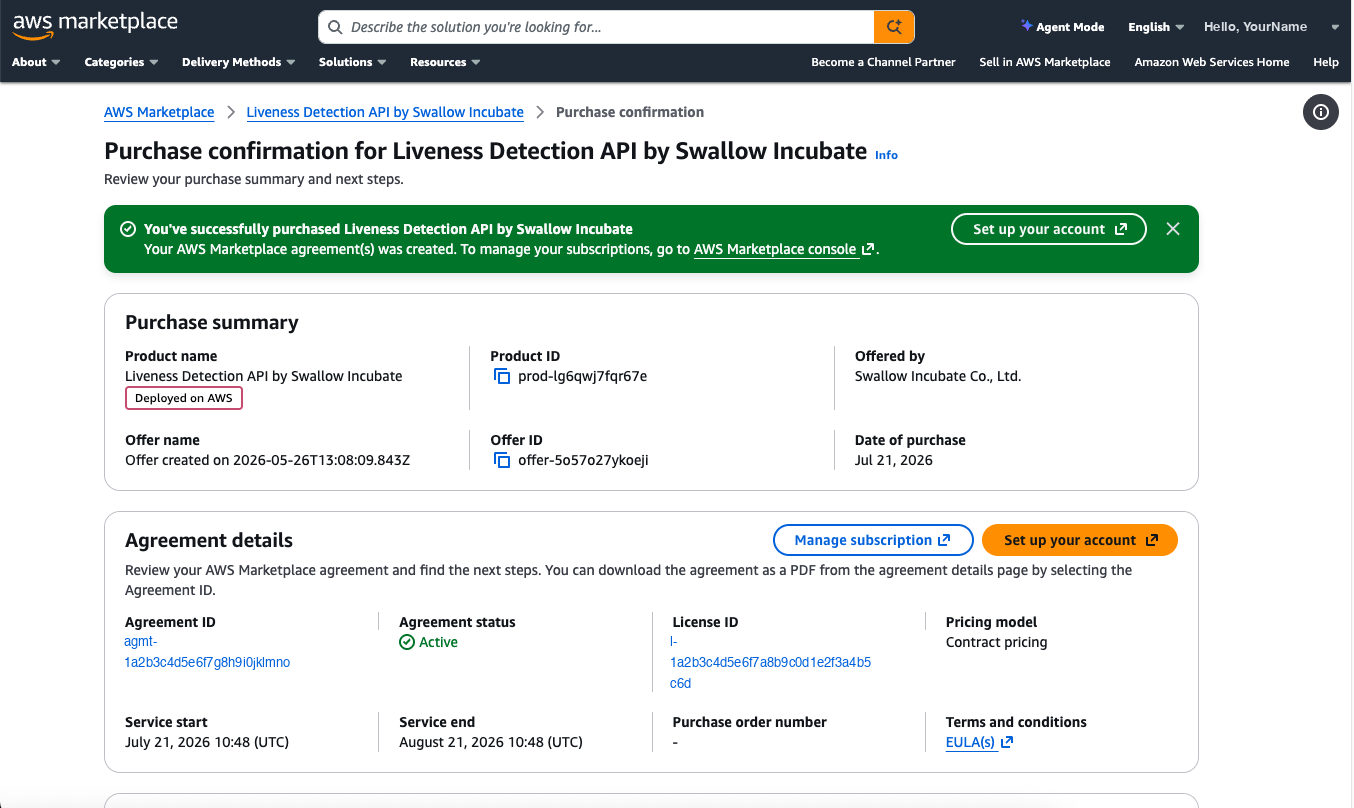Open the EULA(s) terms link
Screen dimensions: 1354x808
(979, 742)
